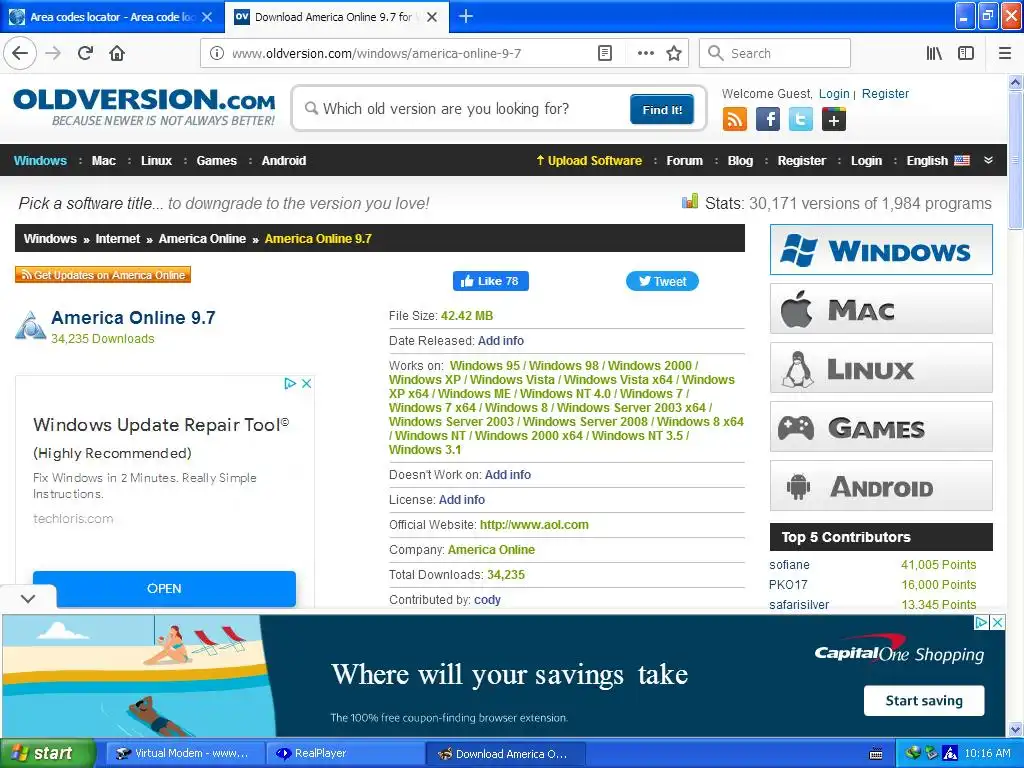Click the browser Search box

(x=775, y=53)
